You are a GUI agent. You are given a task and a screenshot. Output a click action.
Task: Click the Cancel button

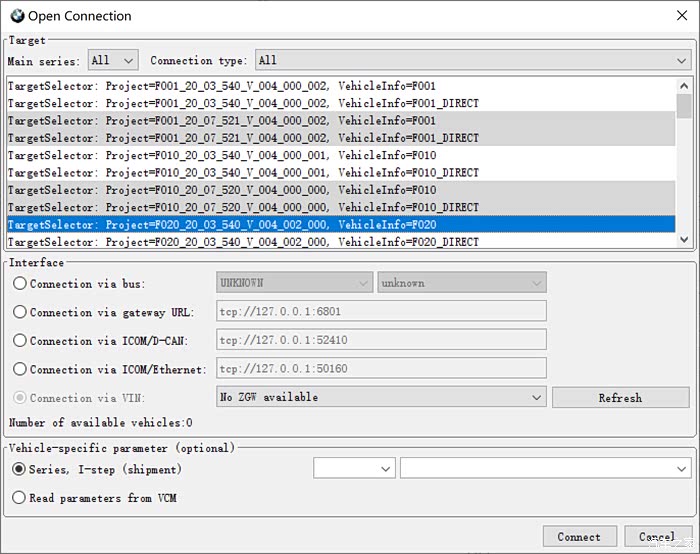click(655, 537)
